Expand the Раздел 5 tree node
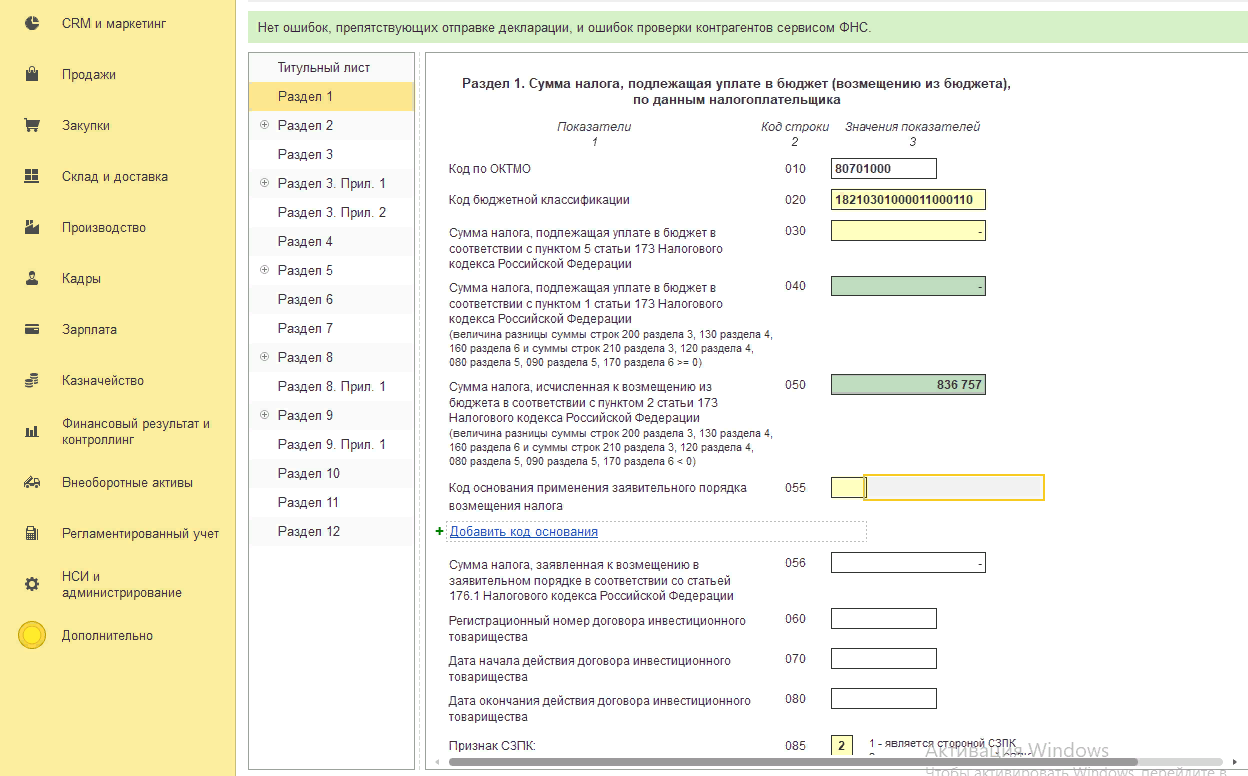 coord(265,270)
